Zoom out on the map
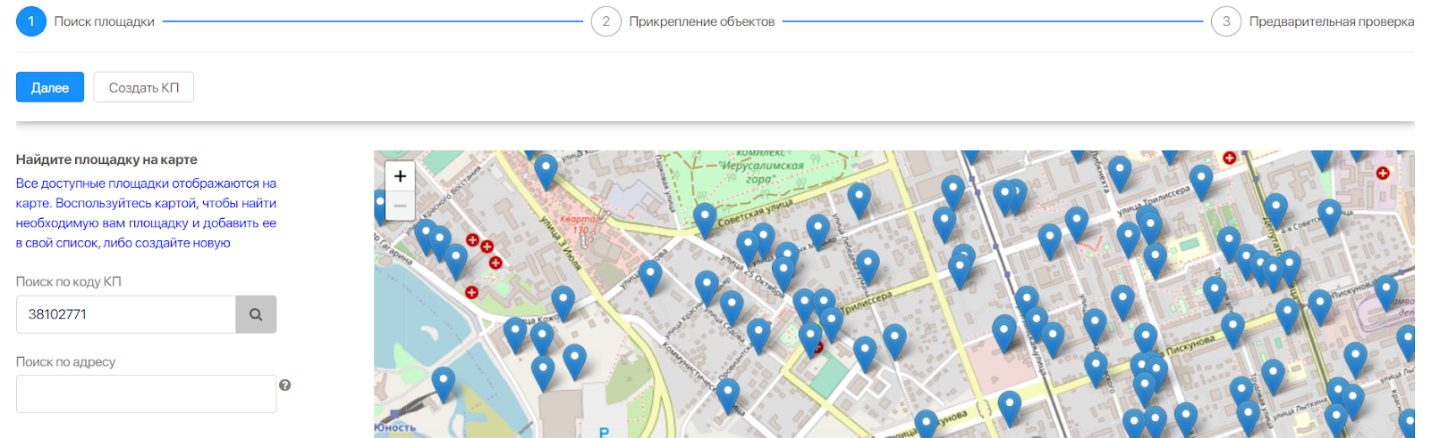Image resolution: width=1431 pixels, height=438 pixels. tap(400, 206)
